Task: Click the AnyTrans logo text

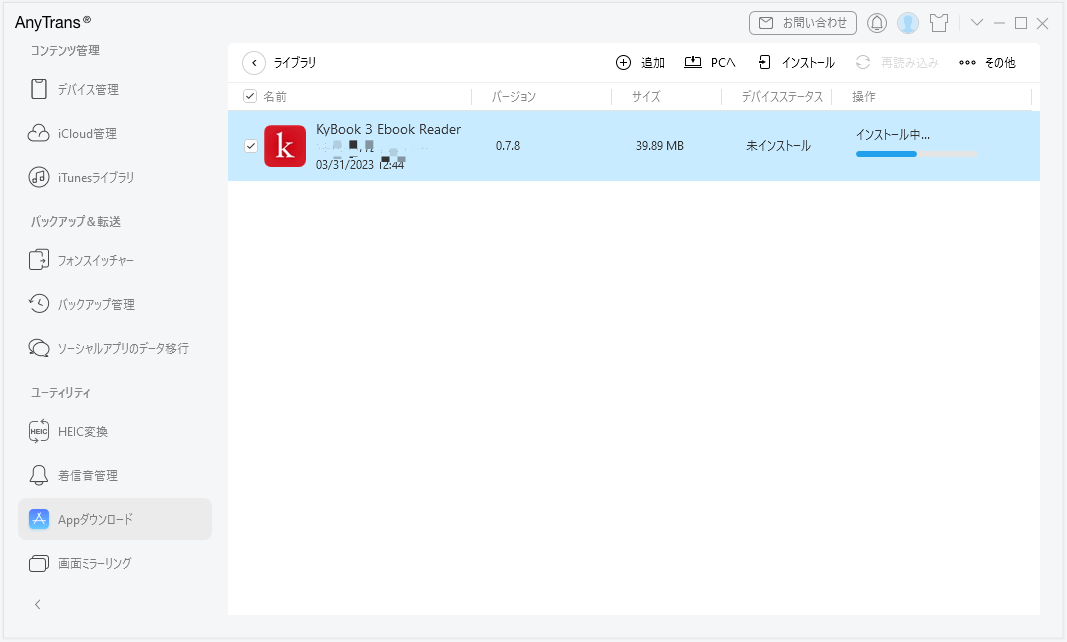Action: pyautogui.click(x=52, y=22)
